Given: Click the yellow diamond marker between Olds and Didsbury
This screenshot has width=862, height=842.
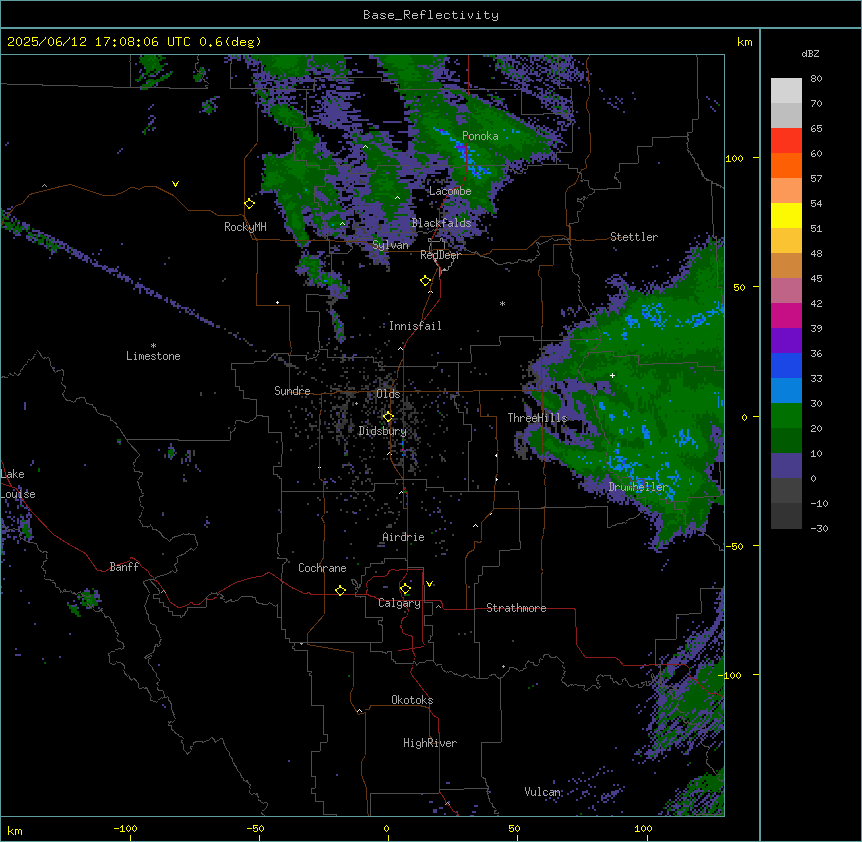Looking at the screenshot, I should click(x=388, y=417).
